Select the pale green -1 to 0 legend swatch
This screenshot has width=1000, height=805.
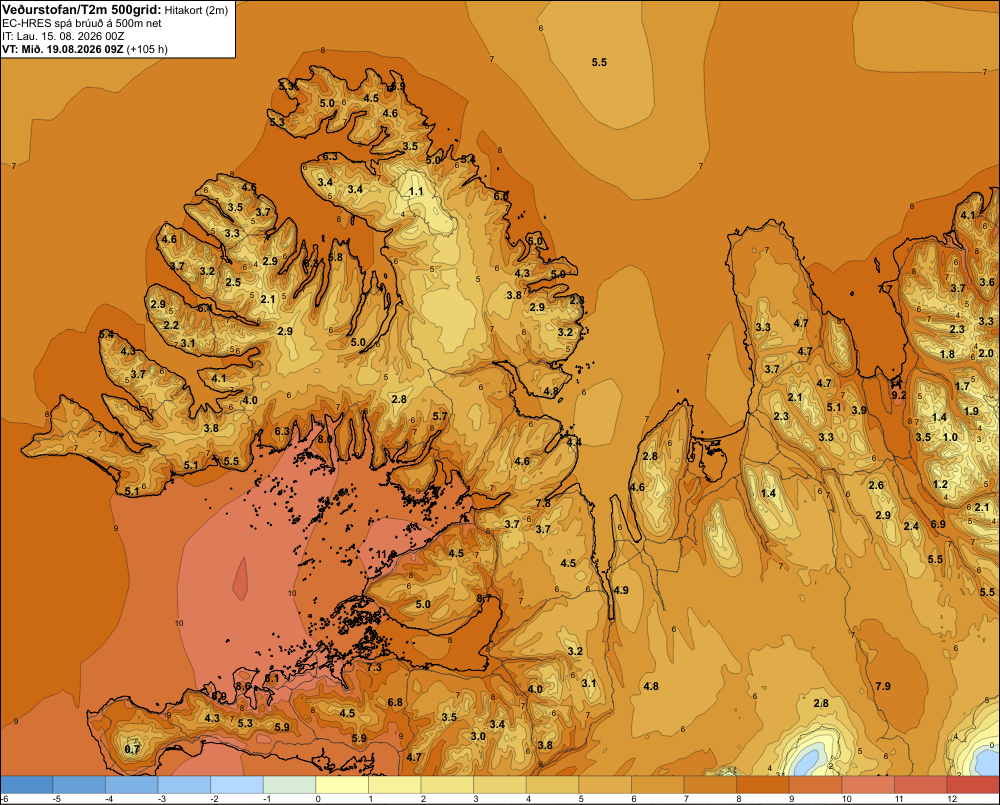coord(290,785)
